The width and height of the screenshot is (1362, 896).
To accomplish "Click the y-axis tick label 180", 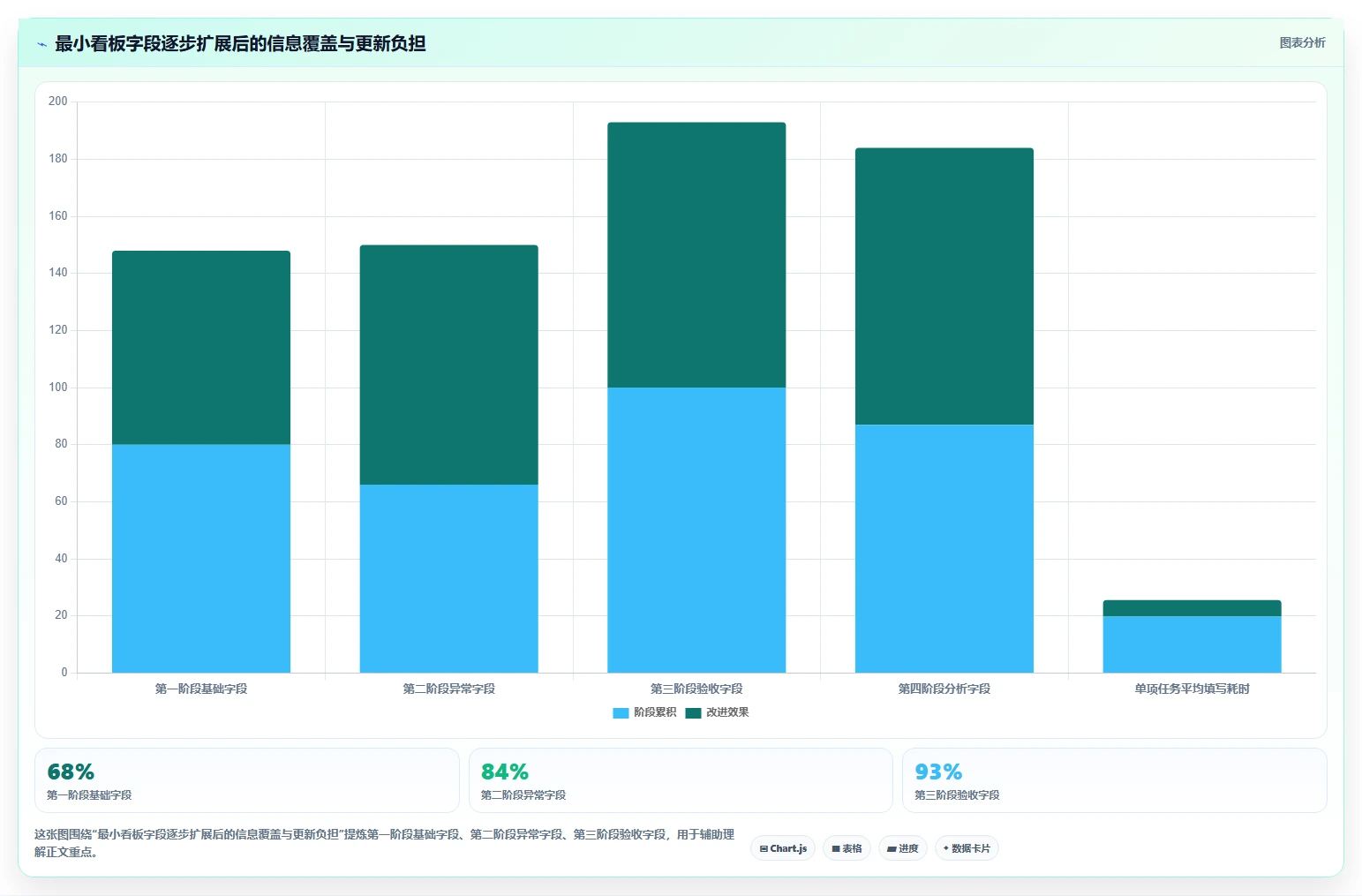I will (x=58, y=159).
